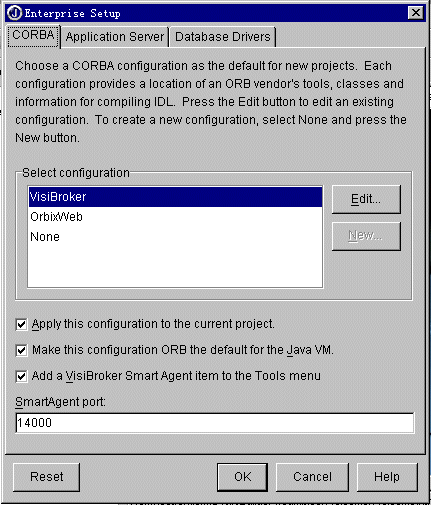Close the Enterprise Setup dialog
The width and height of the screenshot is (431, 505).
coord(416,13)
